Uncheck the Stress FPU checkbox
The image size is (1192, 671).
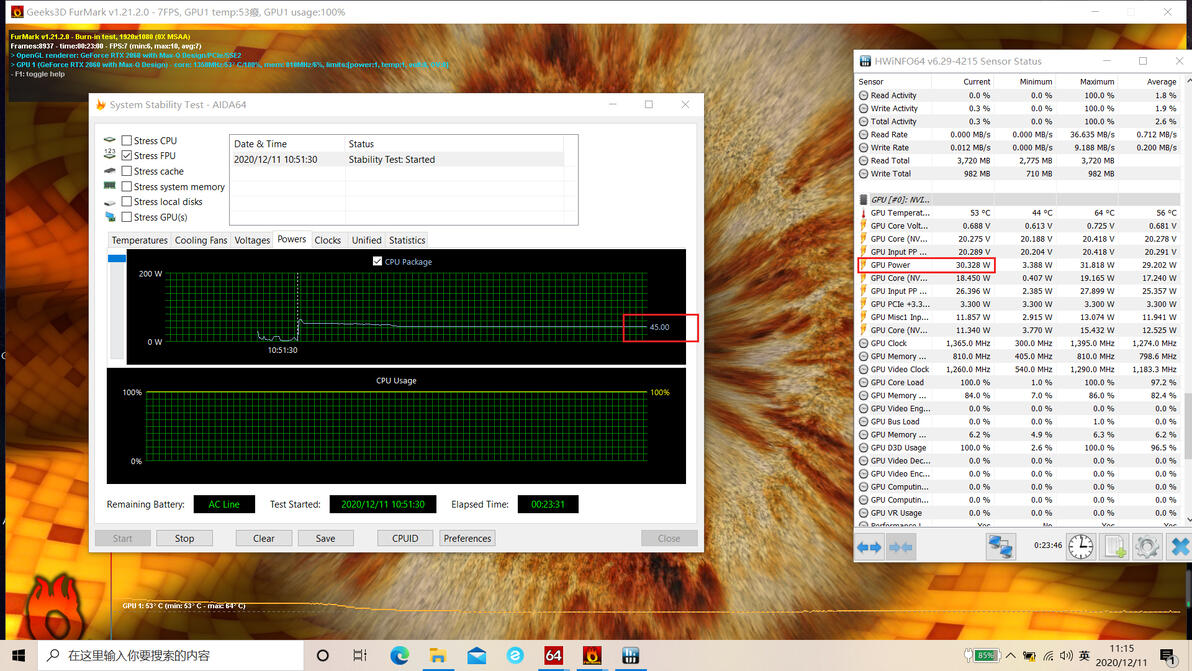click(x=126, y=156)
